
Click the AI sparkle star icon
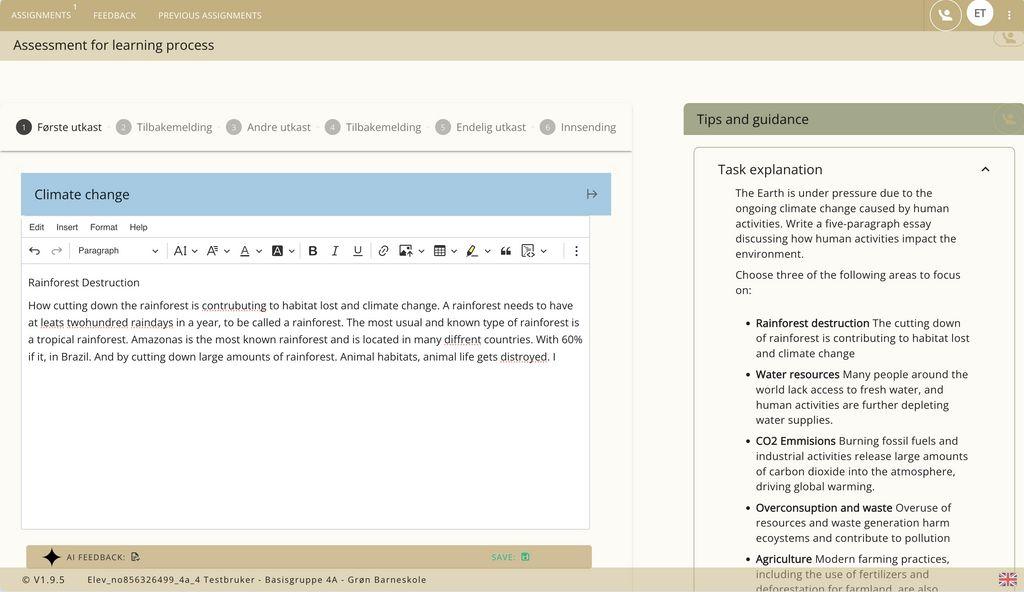(x=51, y=557)
